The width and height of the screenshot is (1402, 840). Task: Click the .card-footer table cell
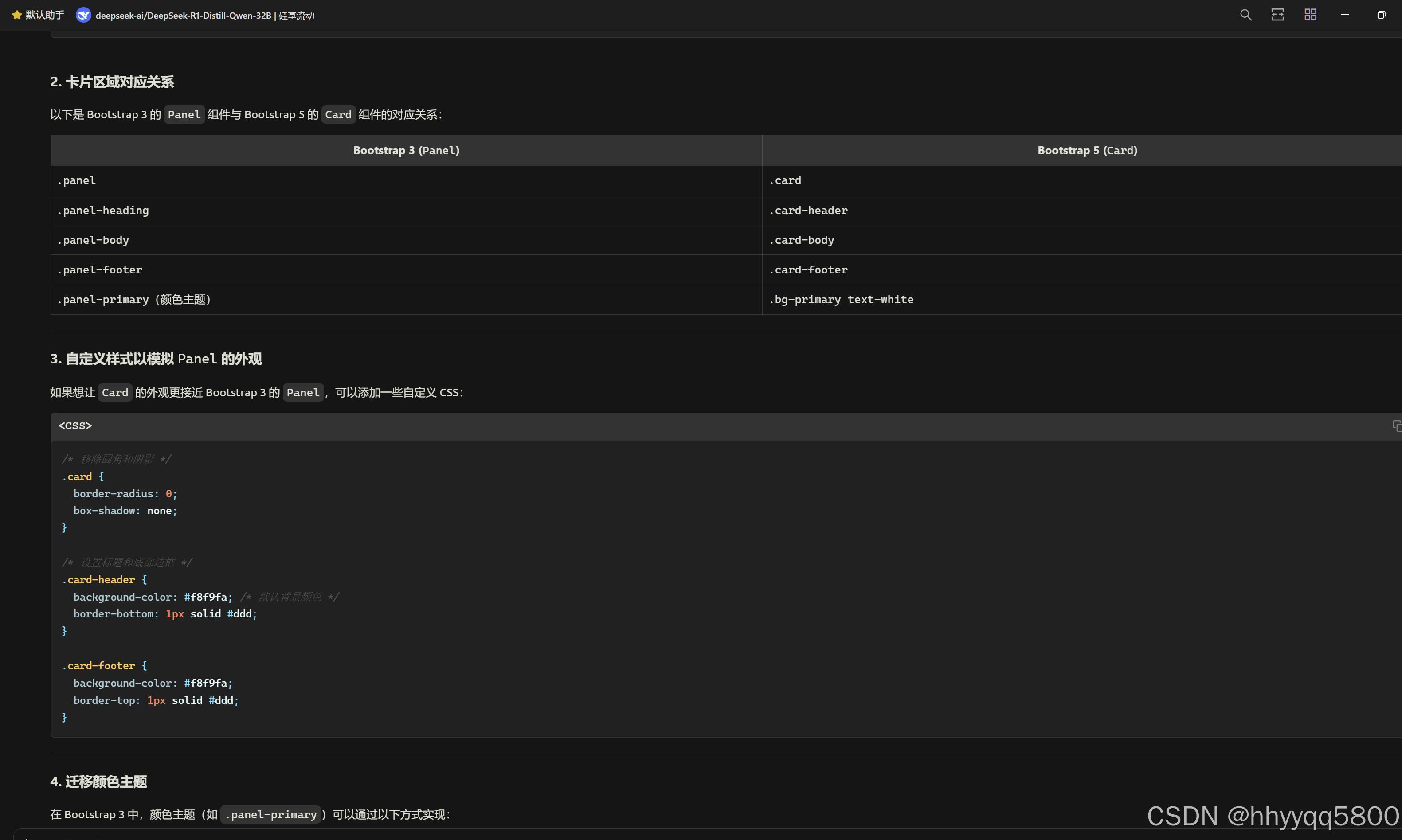[x=808, y=270]
